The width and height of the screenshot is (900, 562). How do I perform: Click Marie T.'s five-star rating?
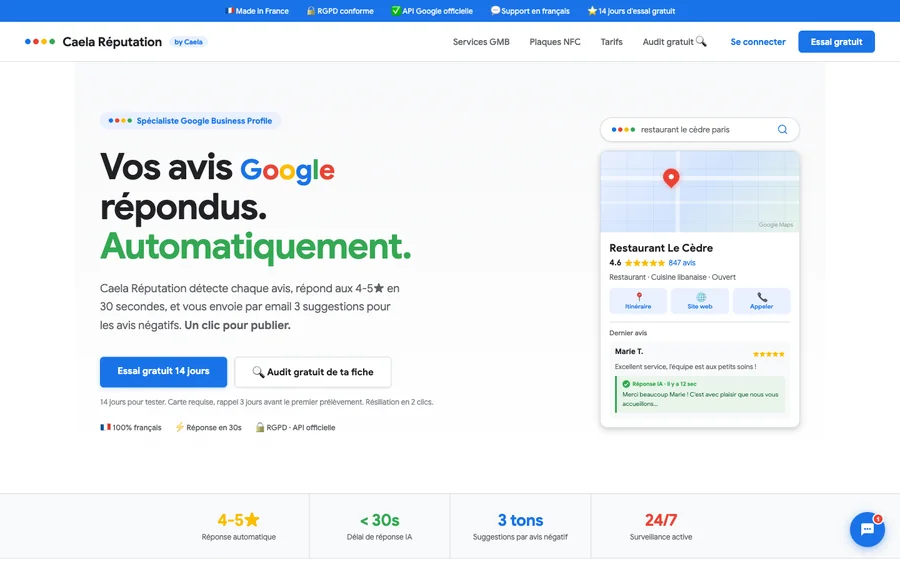(768, 354)
